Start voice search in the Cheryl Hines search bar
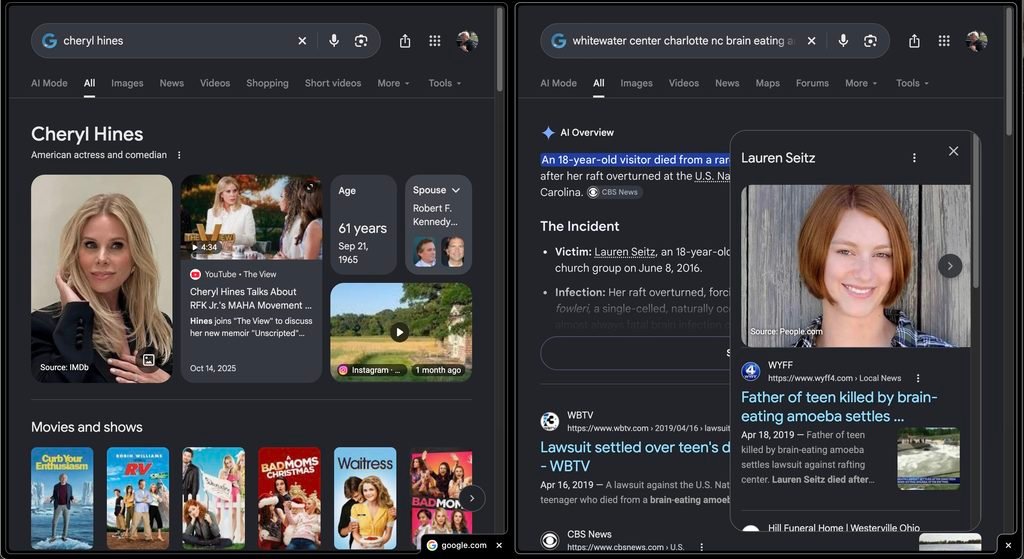 coord(334,40)
